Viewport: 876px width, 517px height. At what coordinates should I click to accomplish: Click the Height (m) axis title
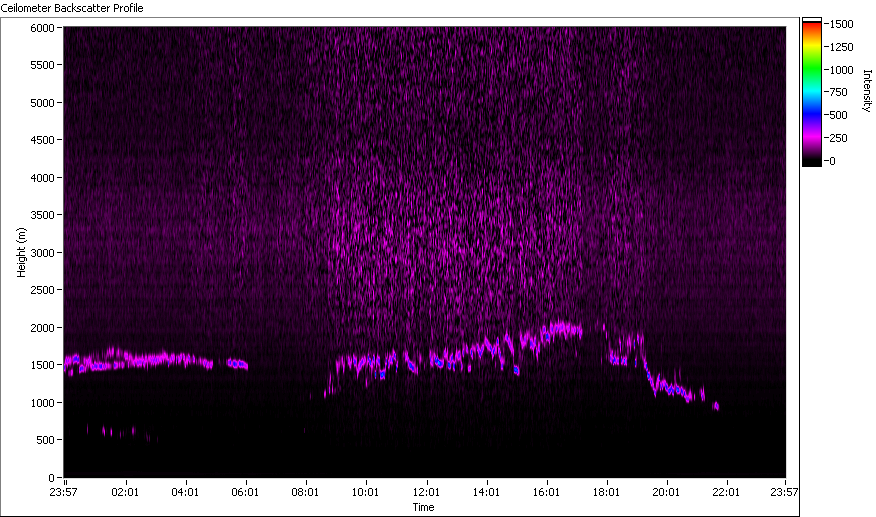pyautogui.click(x=21, y=252)
